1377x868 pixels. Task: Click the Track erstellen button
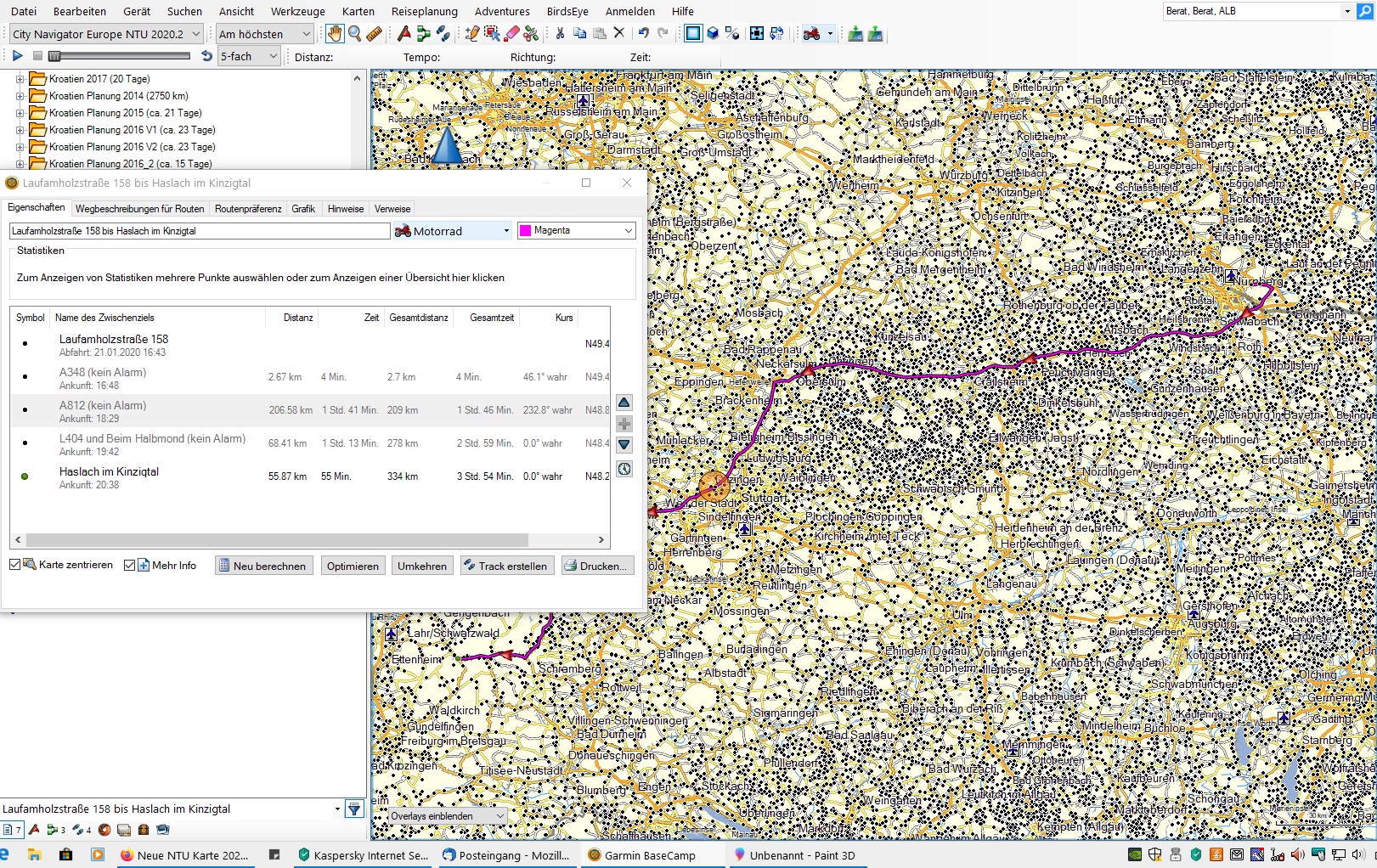click(x=507, y=566)
